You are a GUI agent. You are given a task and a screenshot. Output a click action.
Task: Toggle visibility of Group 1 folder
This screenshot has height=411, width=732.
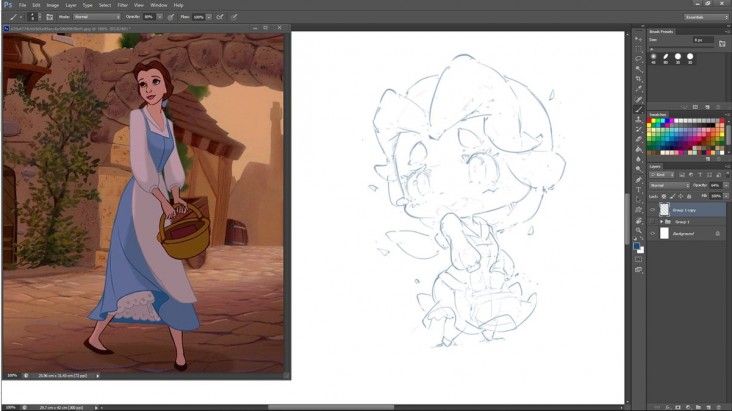click(x=652, y=221)
